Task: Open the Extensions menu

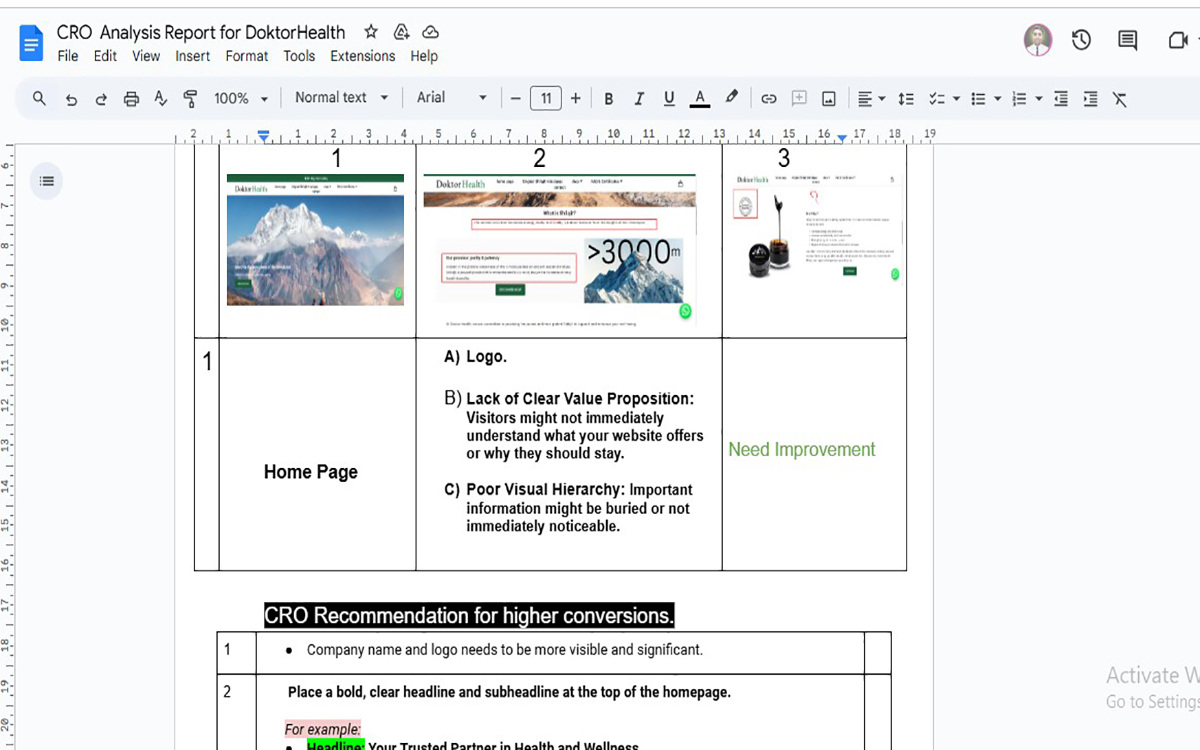Action: pyautogui.click(x=362, y=56)
